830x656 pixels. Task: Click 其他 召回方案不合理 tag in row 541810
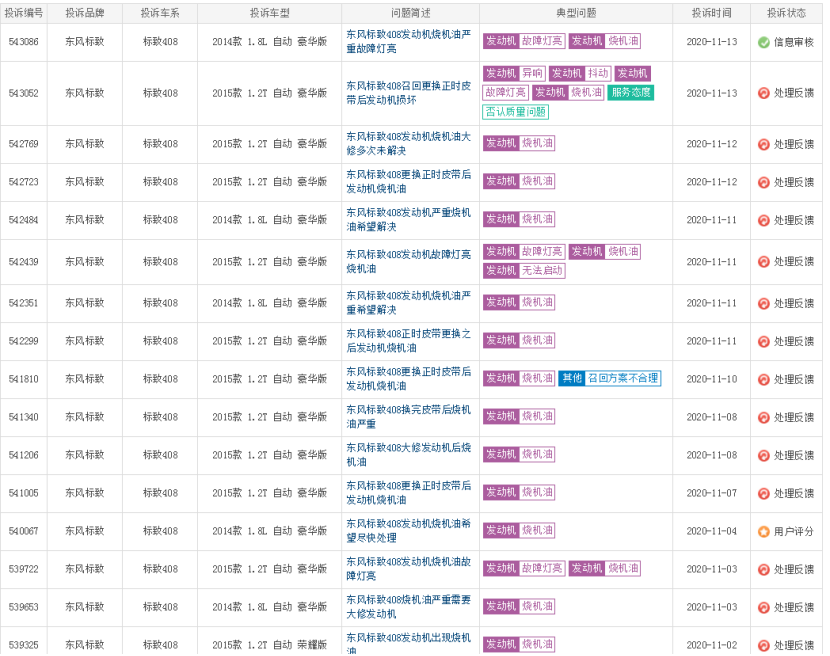[x=610, y=378]
